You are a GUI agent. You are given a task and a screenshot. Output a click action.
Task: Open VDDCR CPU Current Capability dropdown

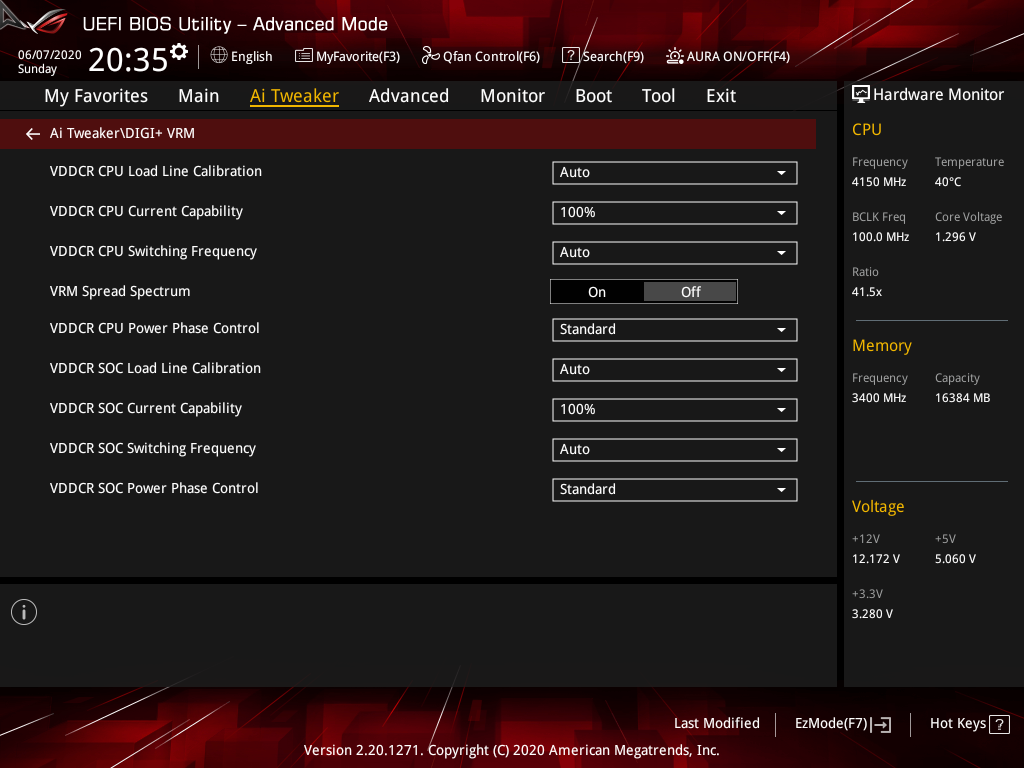(x=675, y=213)
